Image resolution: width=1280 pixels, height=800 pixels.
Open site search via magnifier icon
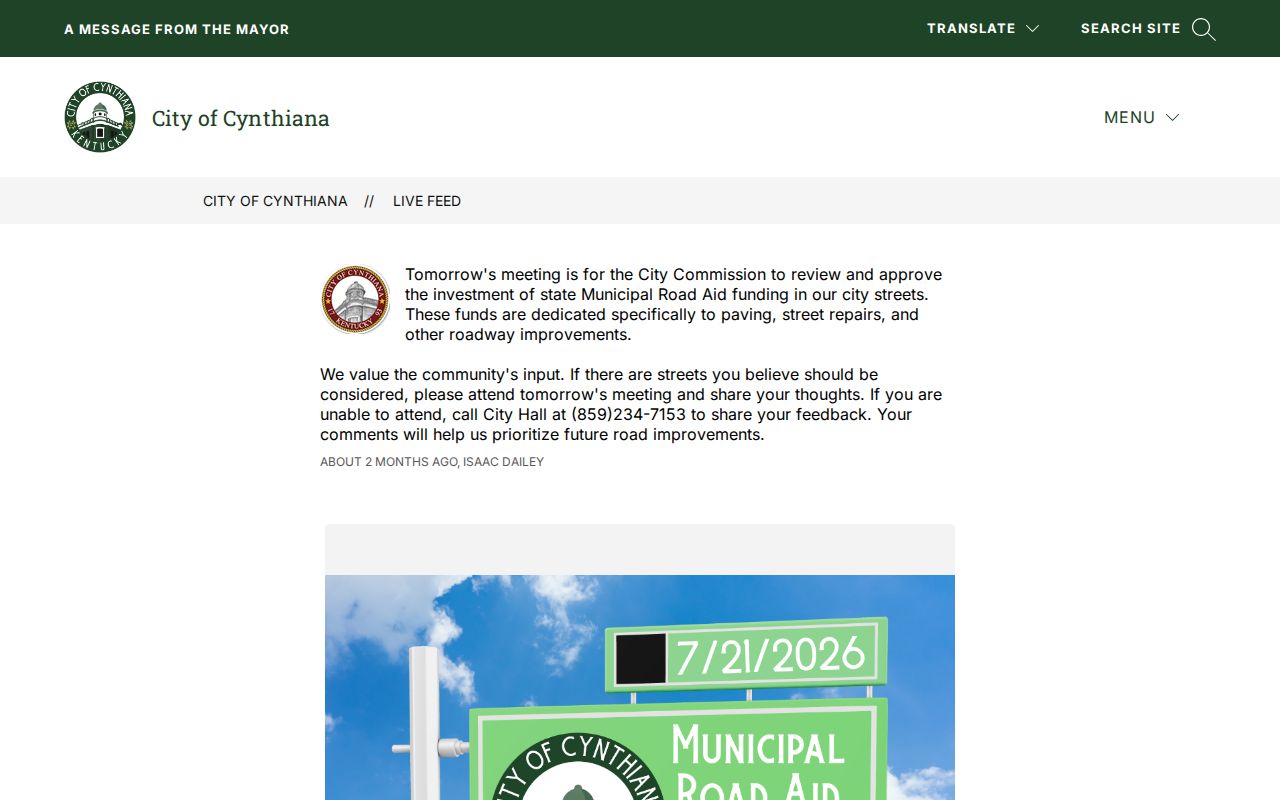[1204, 29]
